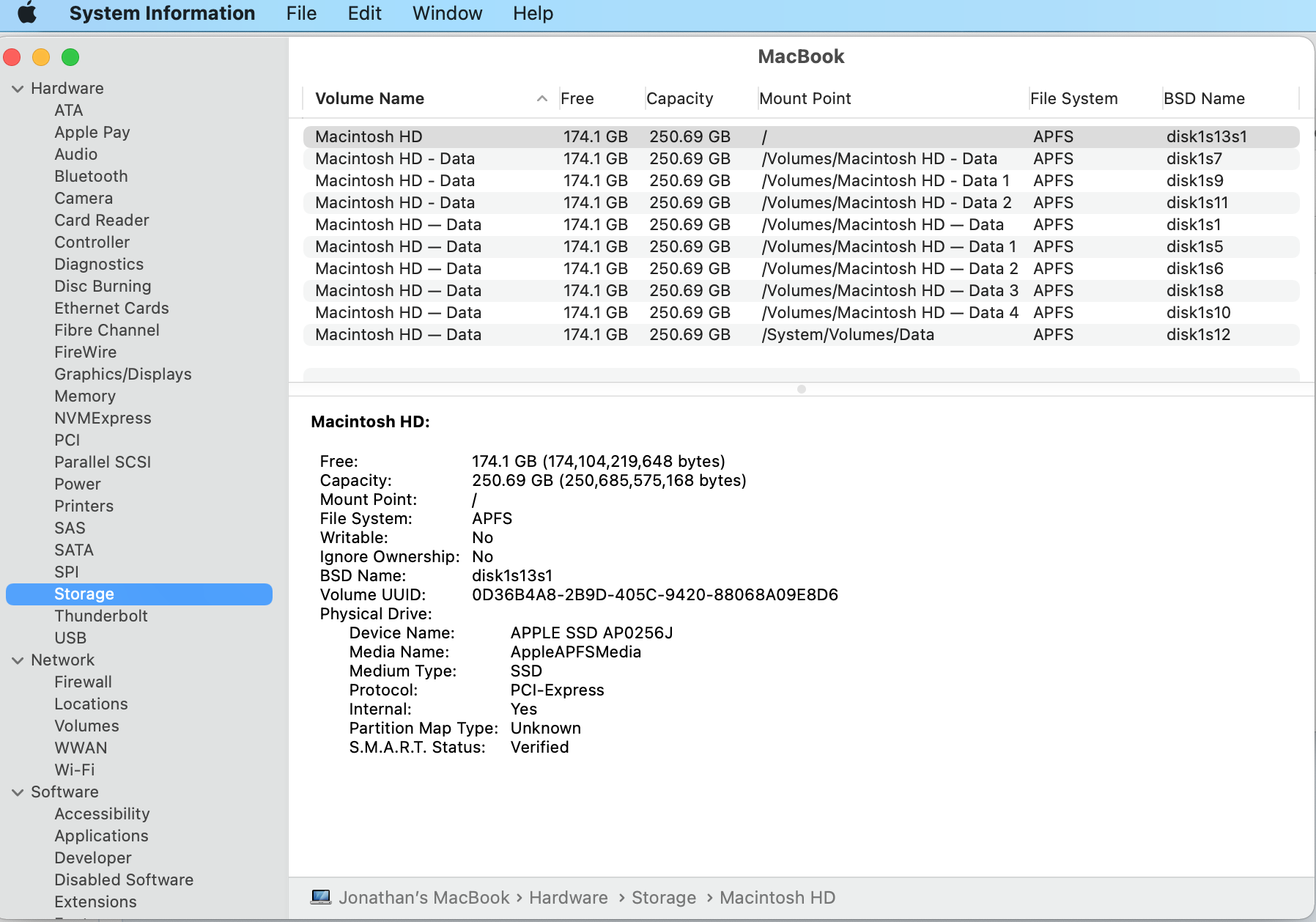Select Diagnostics in the sidebar
Screen dimensions: 1316x922
99,264
